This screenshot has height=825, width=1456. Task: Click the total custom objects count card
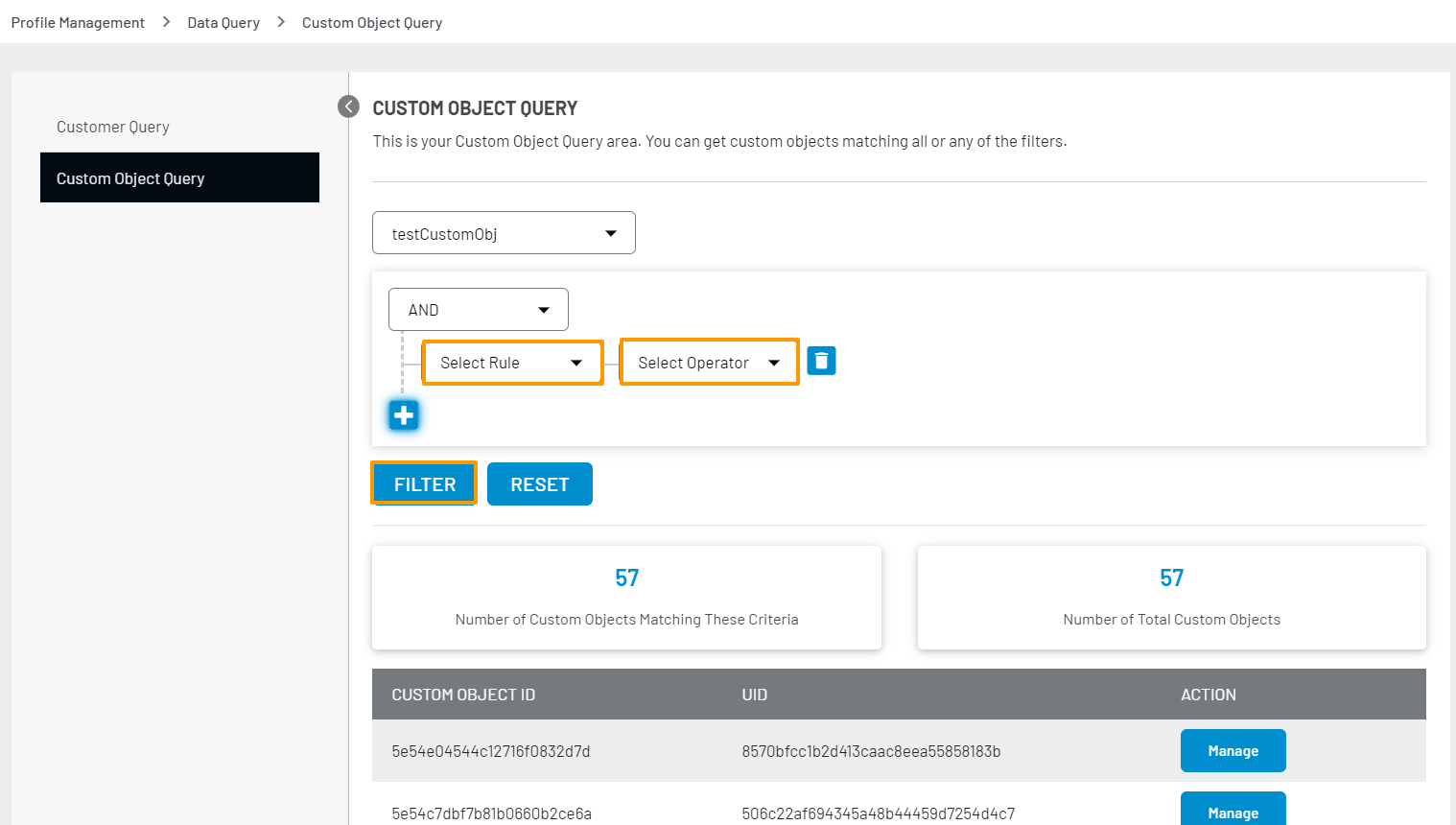coord(1171,597)
